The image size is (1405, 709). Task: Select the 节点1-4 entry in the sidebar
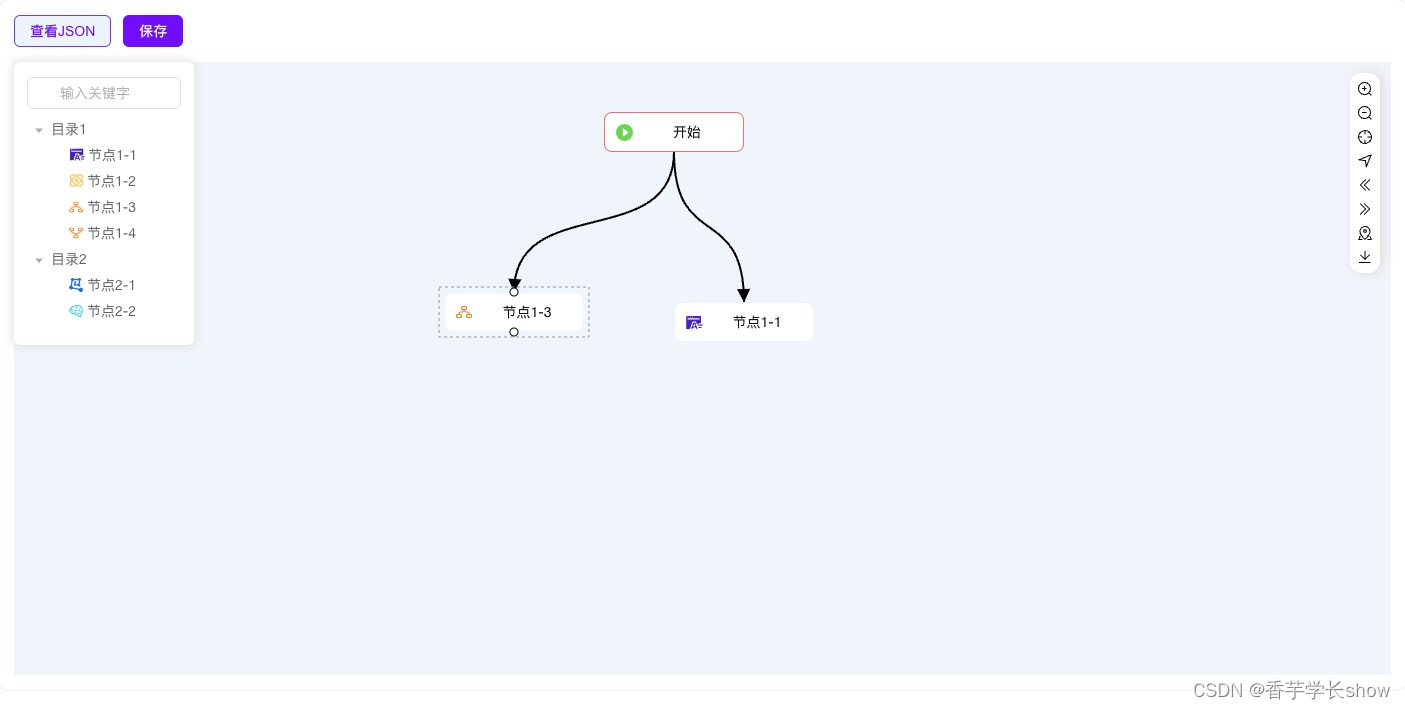[110, 233]
